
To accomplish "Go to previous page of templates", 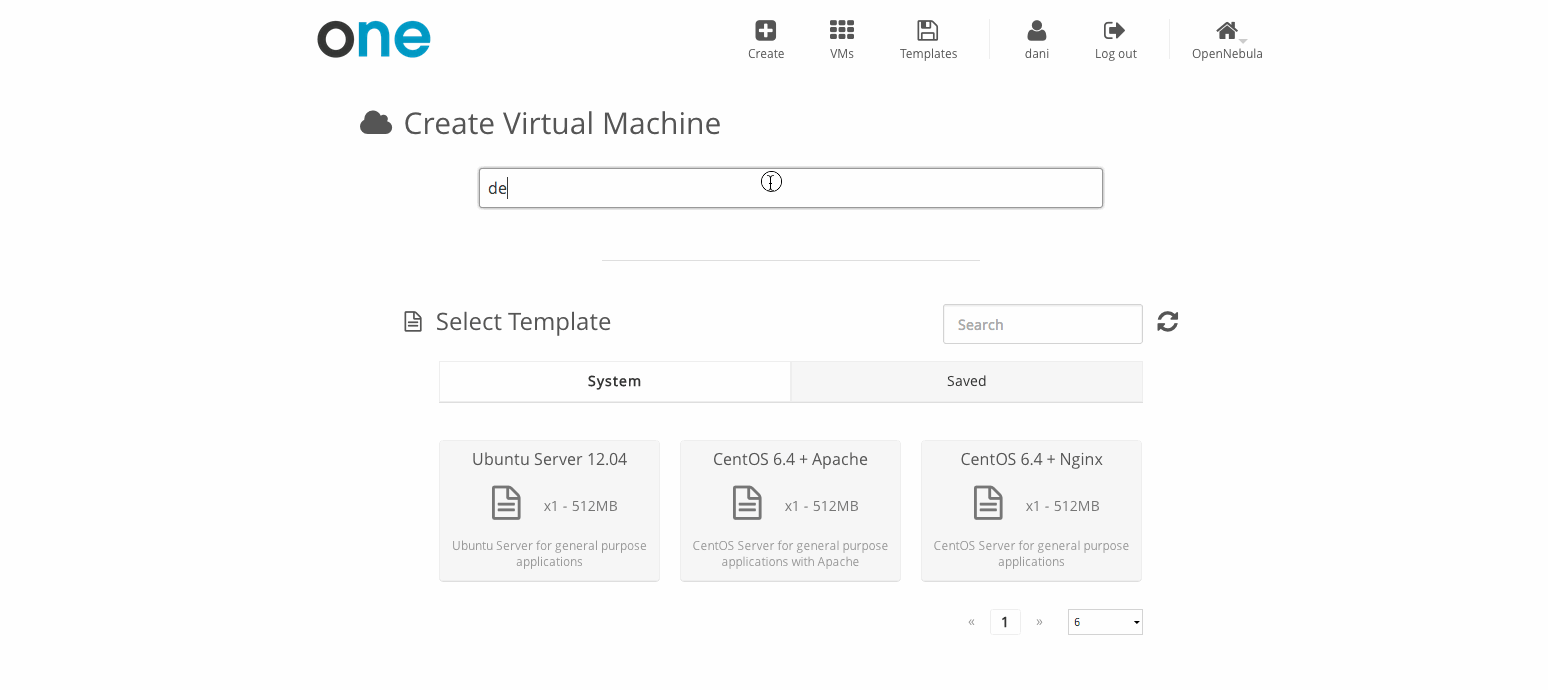I will tap(971, 622).
